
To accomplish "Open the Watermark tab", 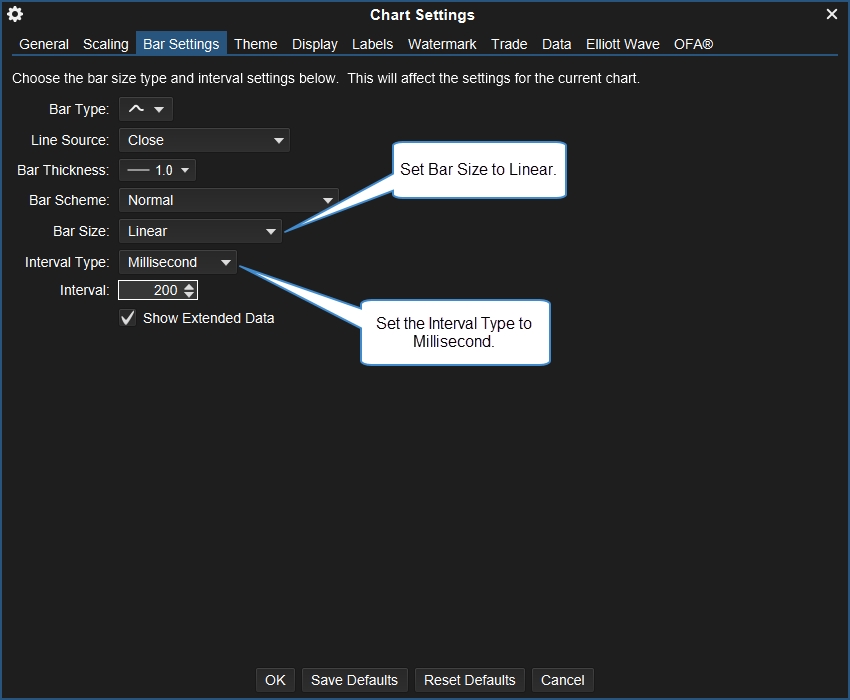I will (442, 44).
